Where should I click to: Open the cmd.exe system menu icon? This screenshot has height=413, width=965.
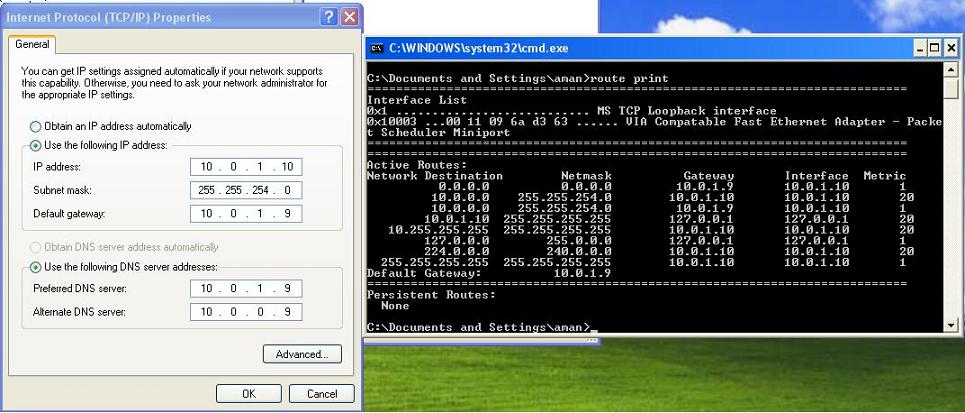377,48
